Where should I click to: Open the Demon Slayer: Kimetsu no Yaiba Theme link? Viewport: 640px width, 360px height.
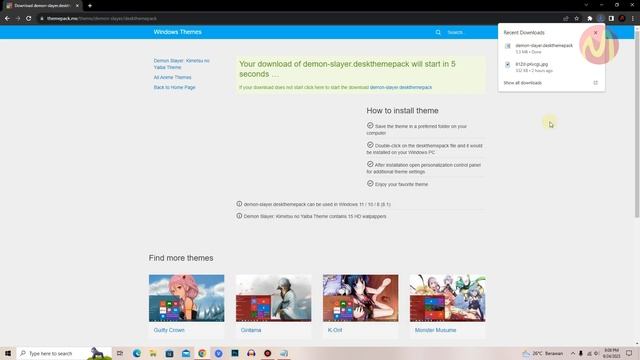point(181,64)
